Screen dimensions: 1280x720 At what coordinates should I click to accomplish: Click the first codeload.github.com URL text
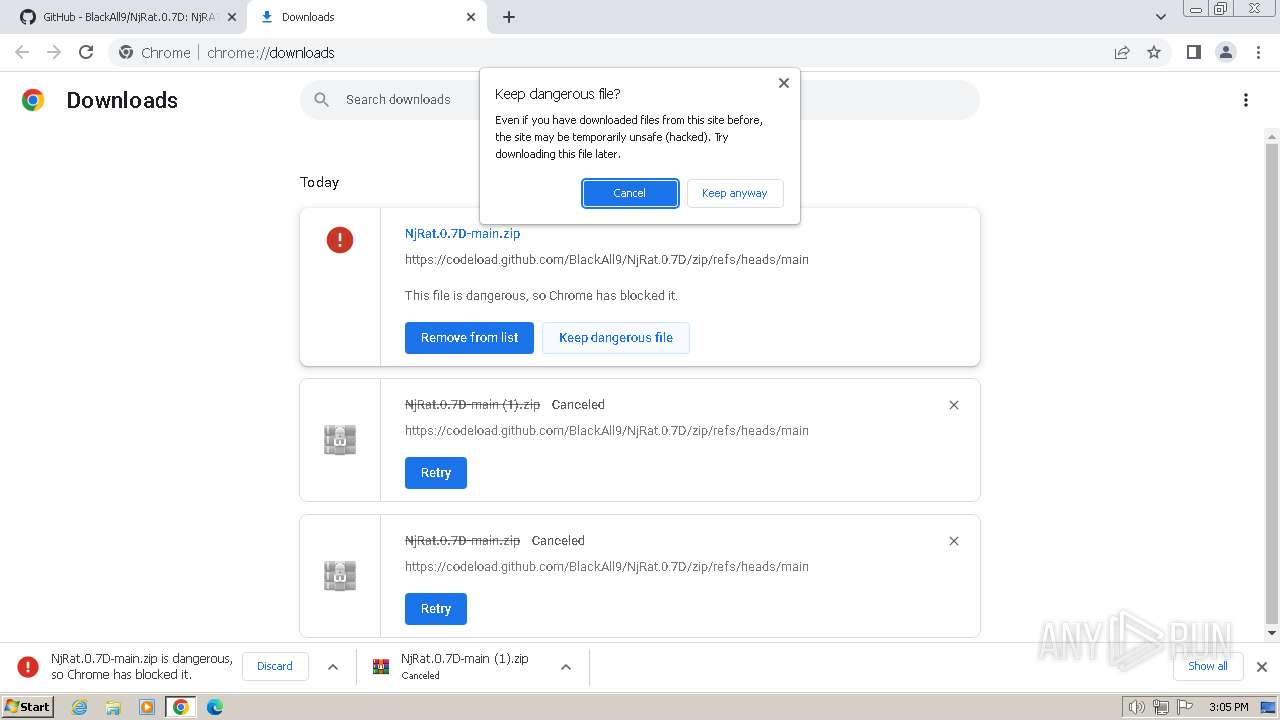tap(607, 260)
